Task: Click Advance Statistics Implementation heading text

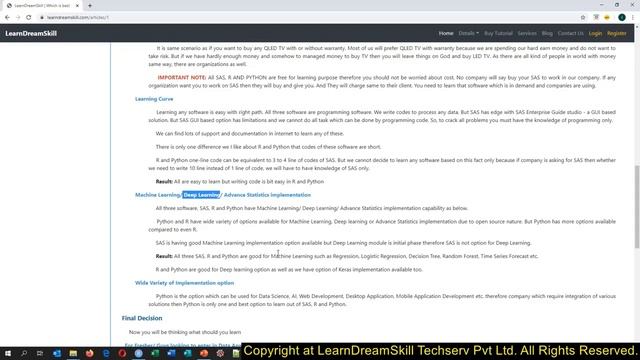Action: pyautogui.click(x=267, y=195)
